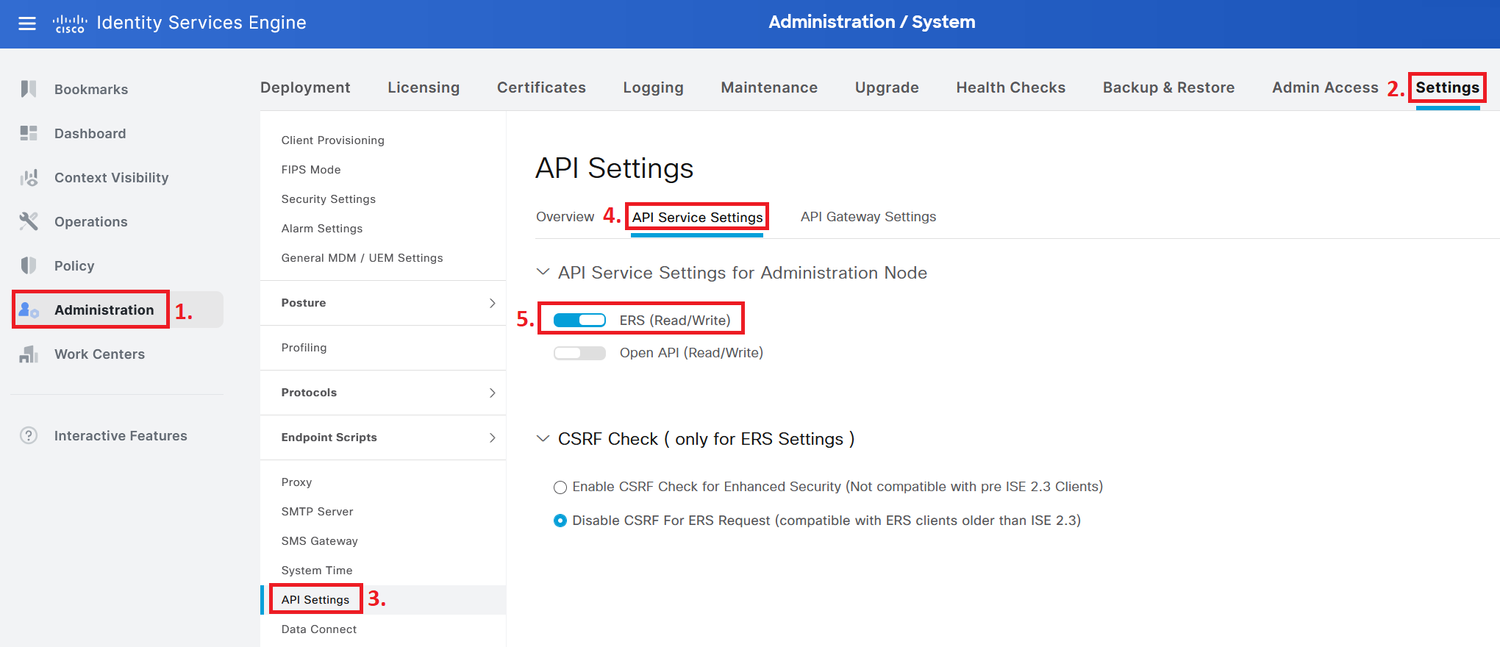This screenshot has height=647, width=1500.
Task: Open the Data Connect settings
Action: pos(318,629)
